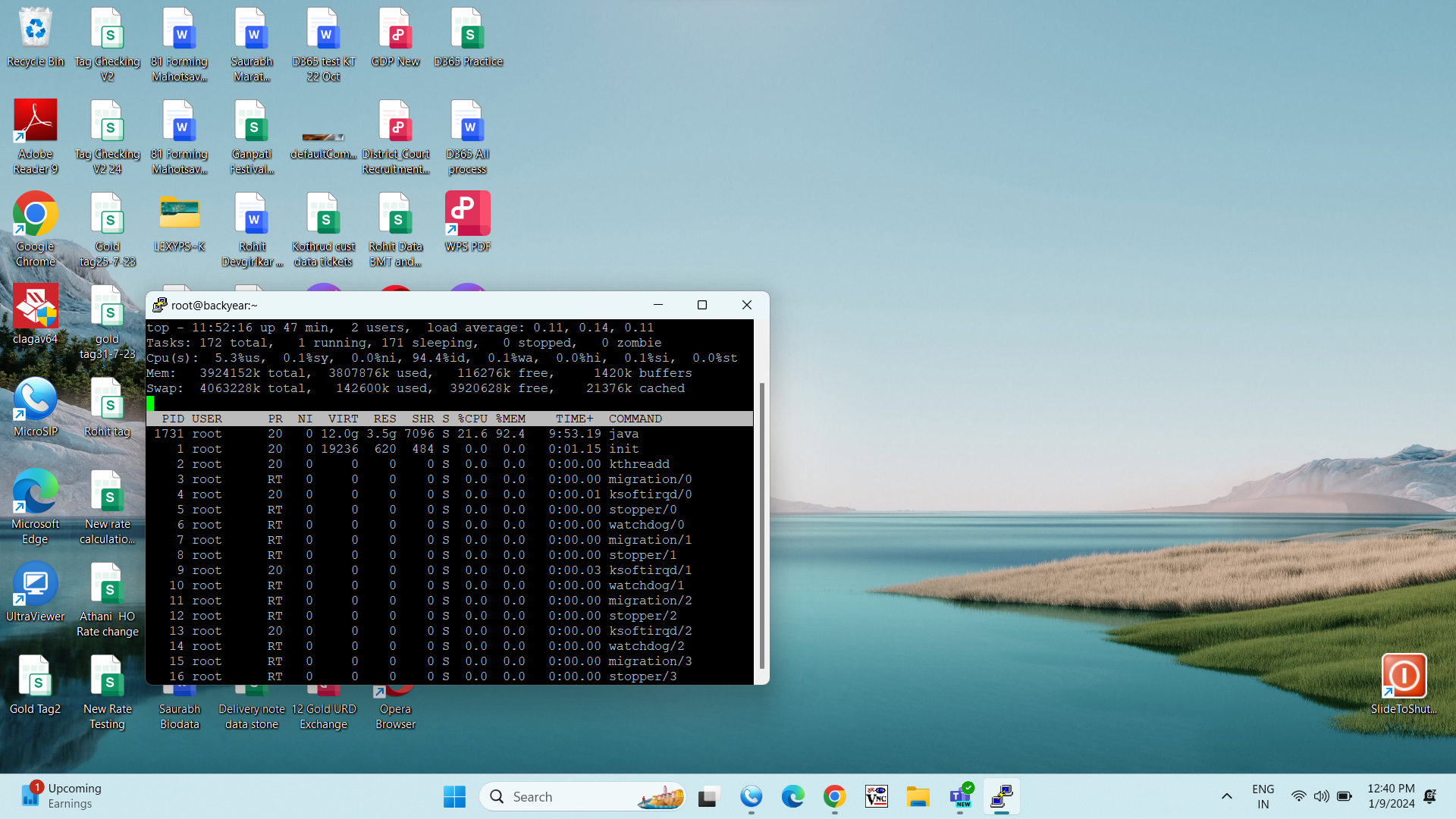
Task: Open notifications bell icon
Action: [1430, 796]
